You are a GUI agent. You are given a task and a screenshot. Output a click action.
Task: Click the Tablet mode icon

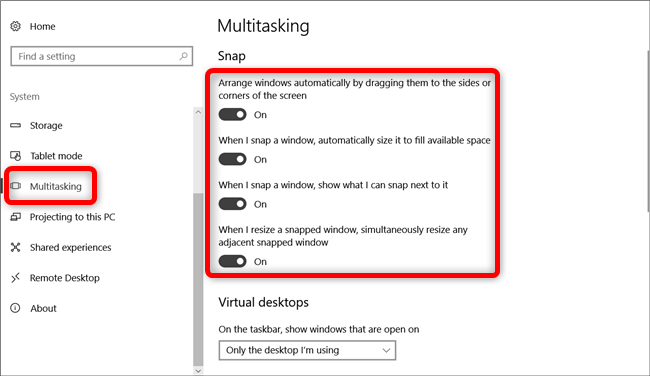(15, 156)
